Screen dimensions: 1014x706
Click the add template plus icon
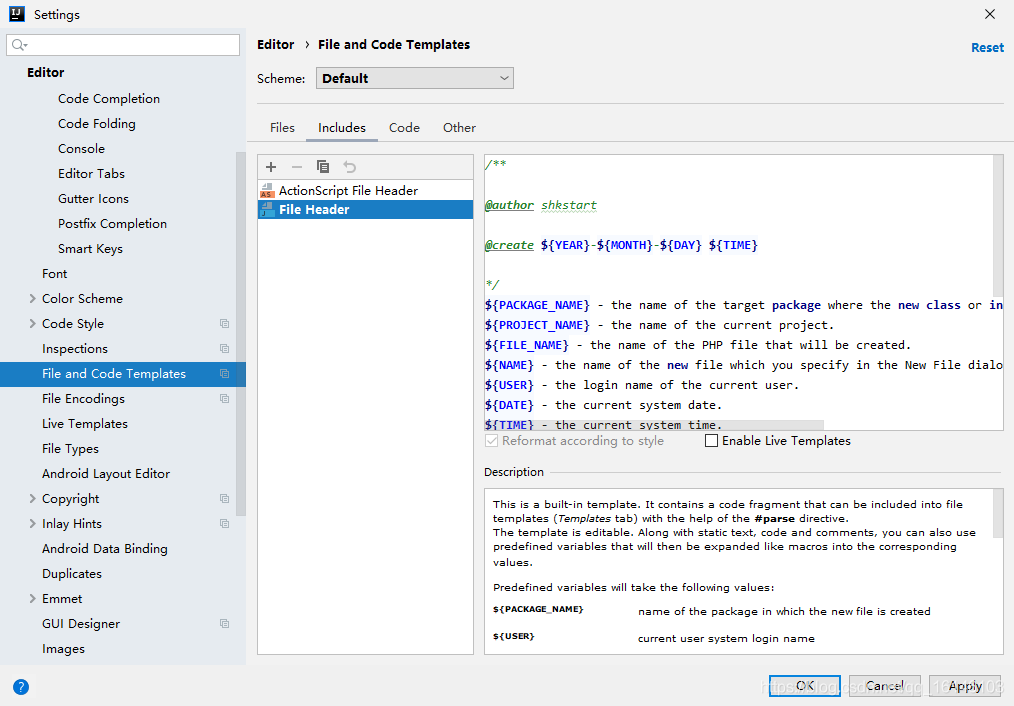click(x=271, y=167)
